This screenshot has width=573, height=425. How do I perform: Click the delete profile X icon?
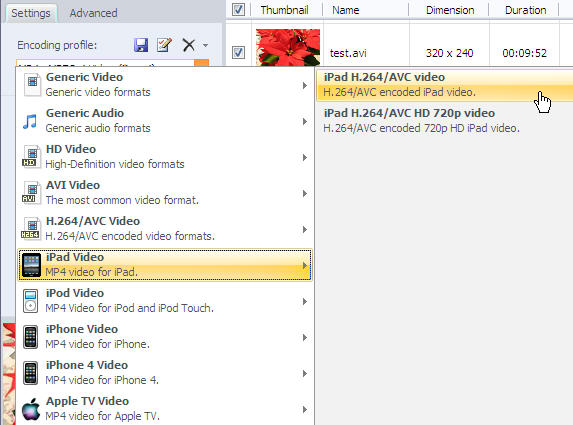point(189,45)
